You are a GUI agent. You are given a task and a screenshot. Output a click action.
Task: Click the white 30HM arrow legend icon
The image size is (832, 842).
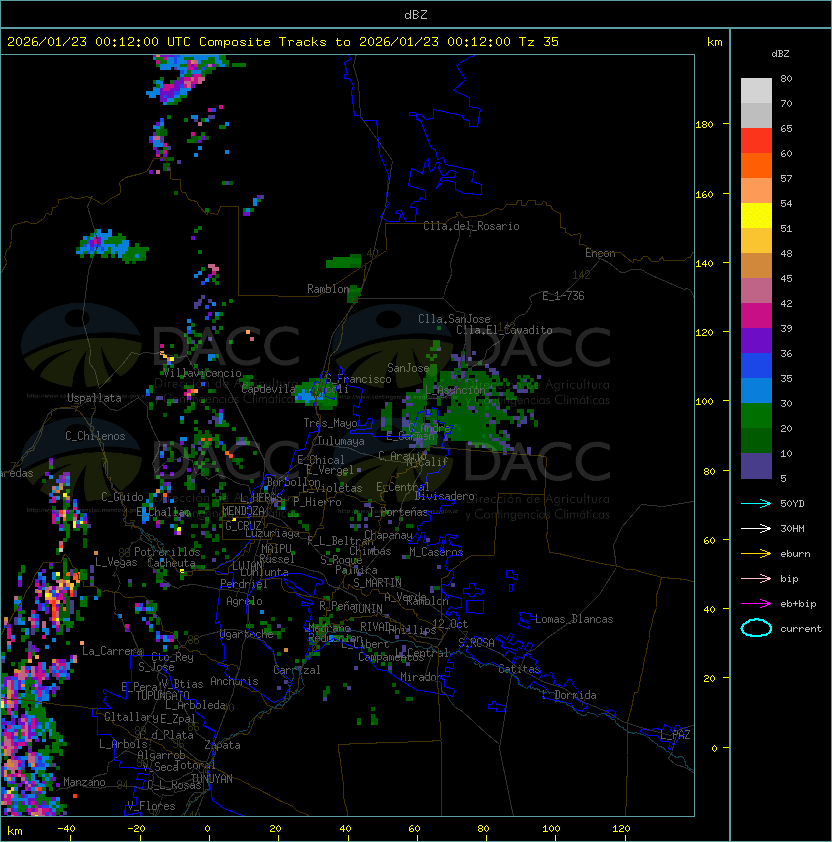[756, 528]
